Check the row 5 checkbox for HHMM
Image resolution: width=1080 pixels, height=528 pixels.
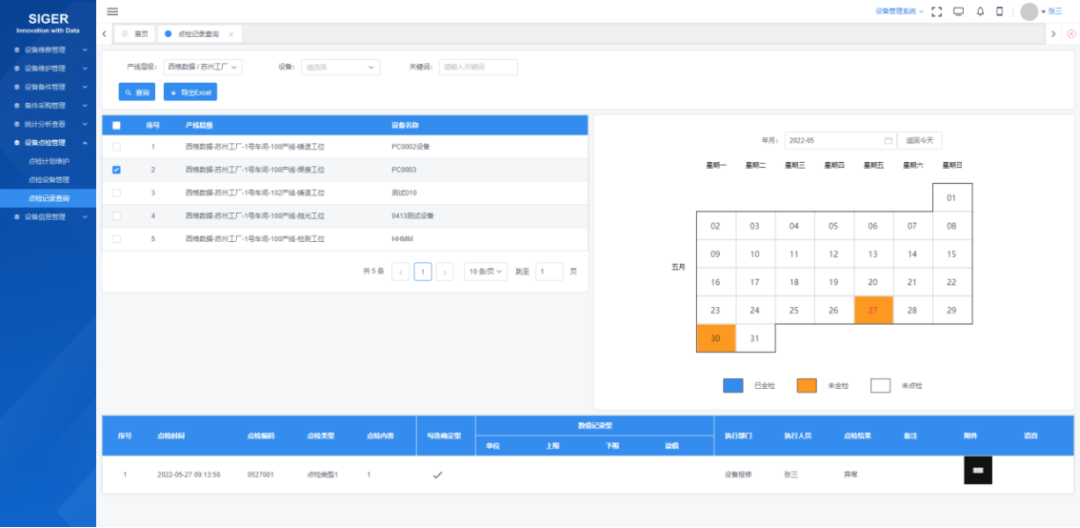116,239
